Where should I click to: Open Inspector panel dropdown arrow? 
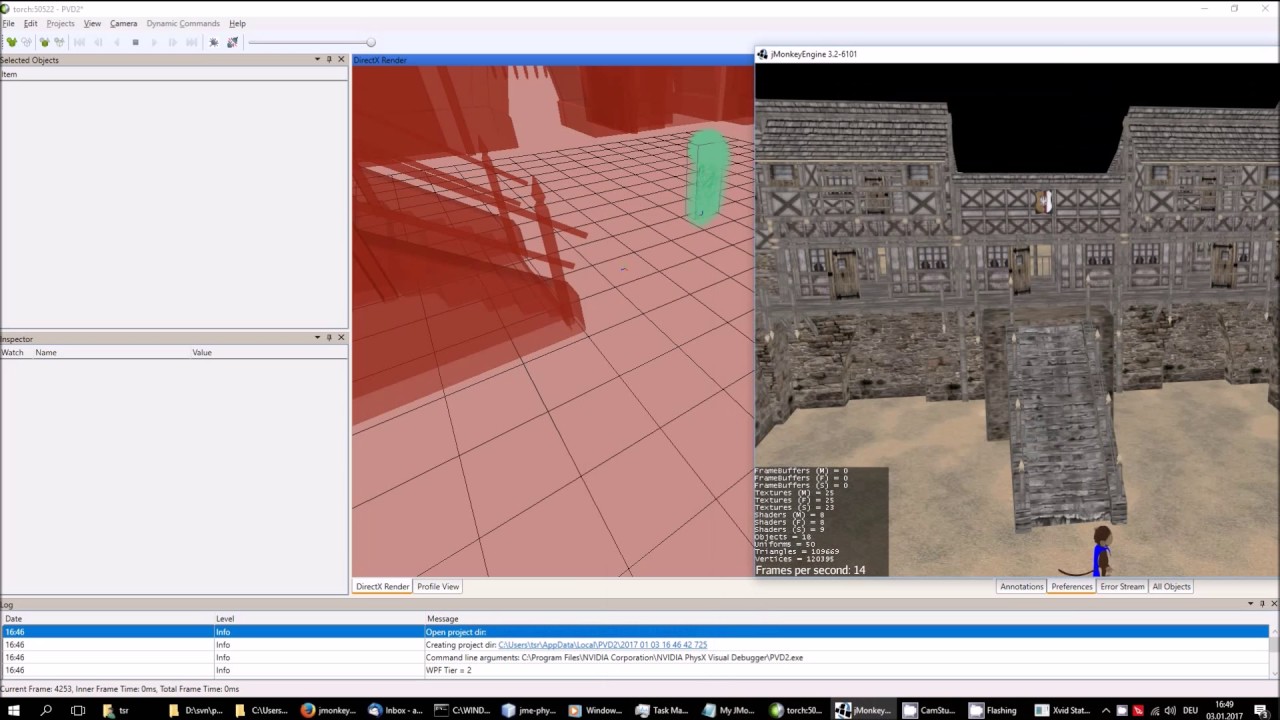pyautogui.click(x=317, y=338)
